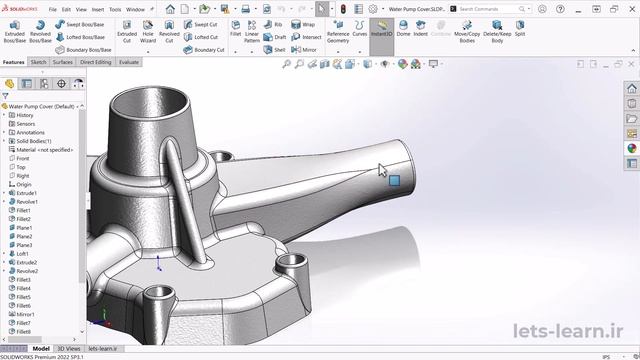The width and height of the screenshot is (640, 360).
Task: Open the Window menu
Action: (135, 9)
